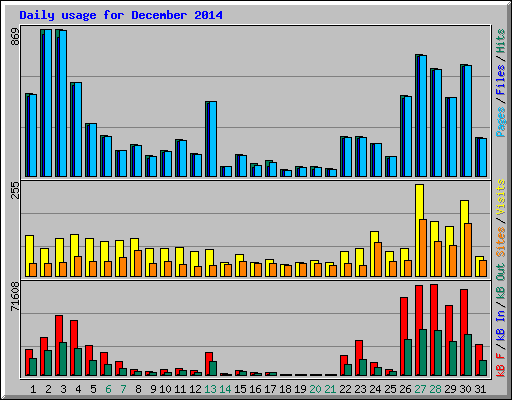Click the 'Sites' legend label

(500, 242)
